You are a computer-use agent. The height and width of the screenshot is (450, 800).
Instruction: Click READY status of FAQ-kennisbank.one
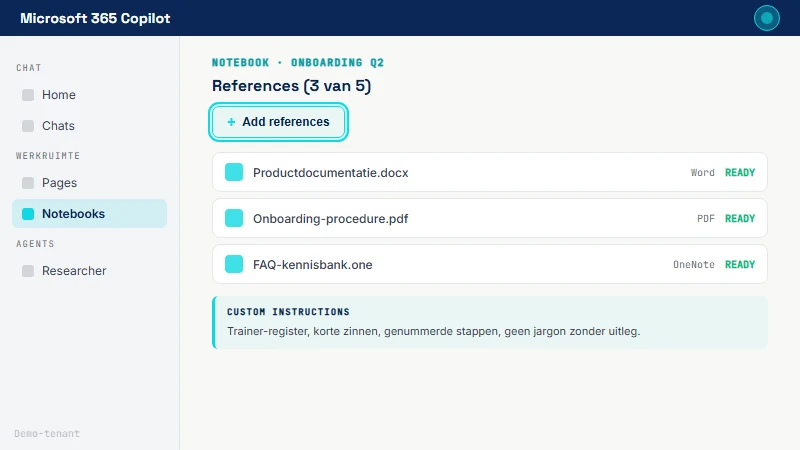point(740,264)
